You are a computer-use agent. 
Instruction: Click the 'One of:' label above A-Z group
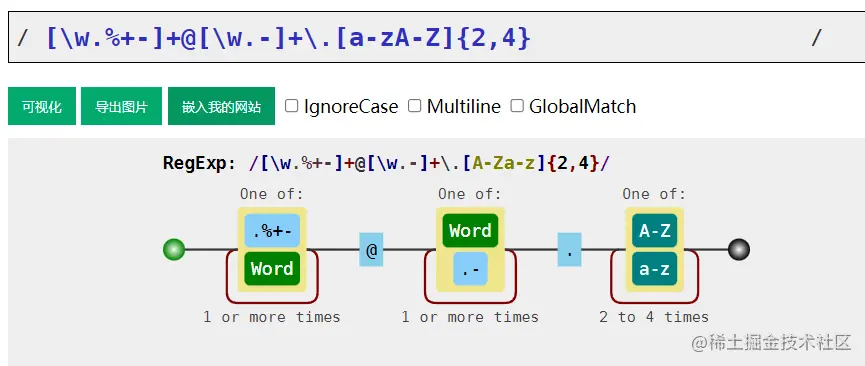(x=654, y=194)
